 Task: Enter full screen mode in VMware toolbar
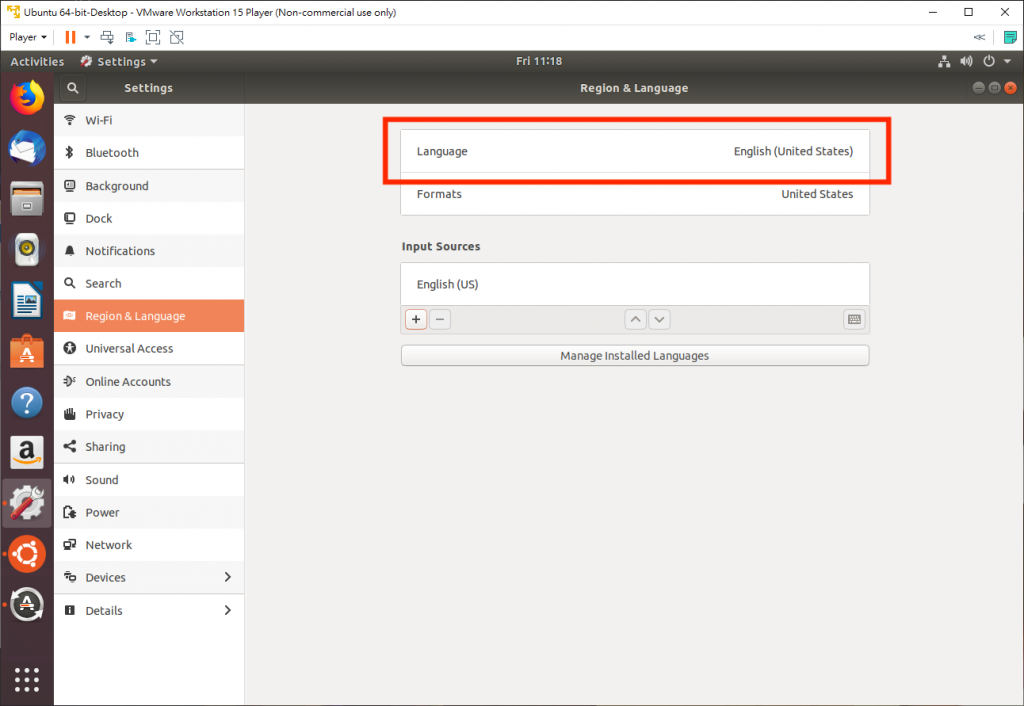153,37
